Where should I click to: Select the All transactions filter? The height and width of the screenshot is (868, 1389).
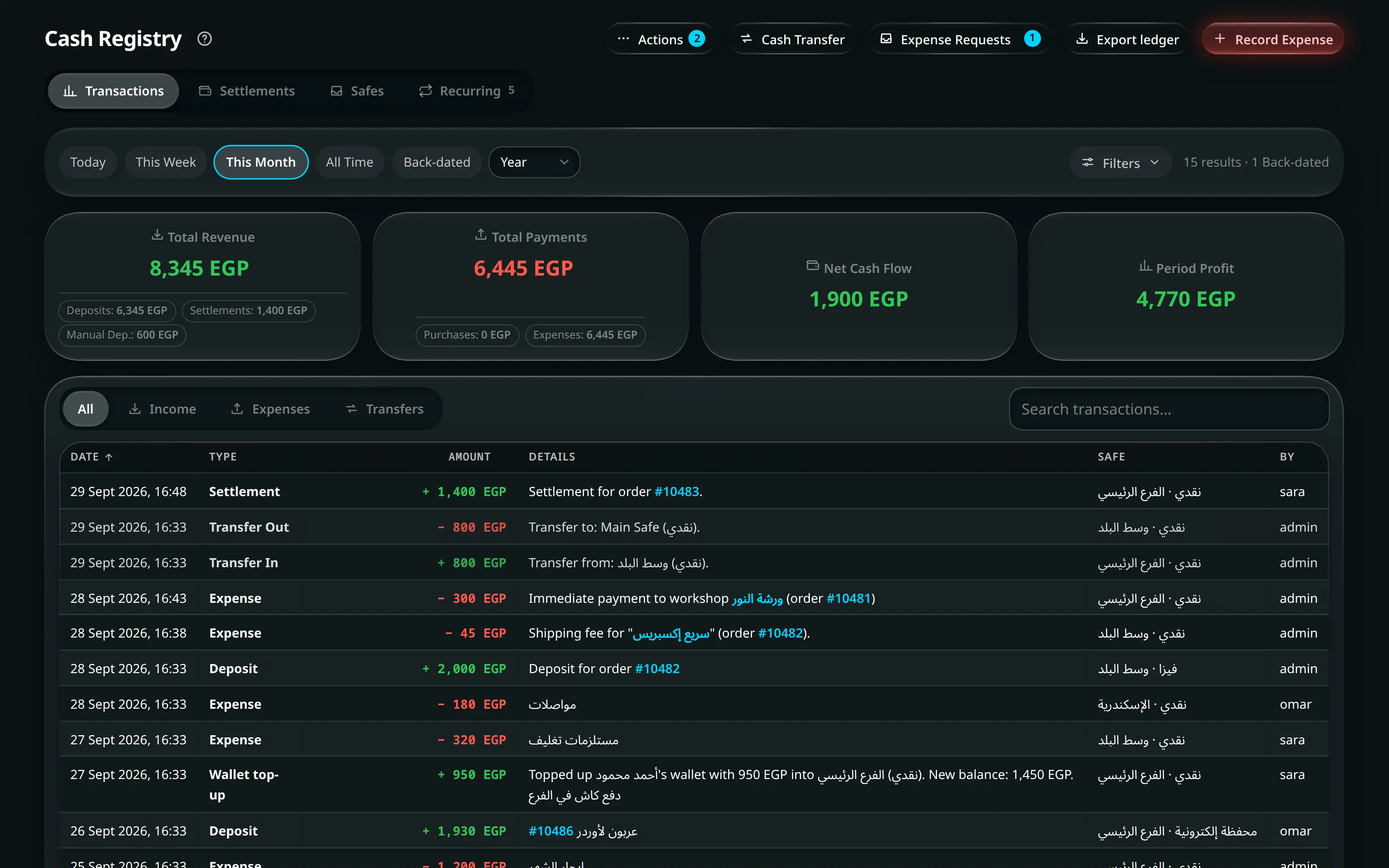pyautogui.click(x=86, y=409)
